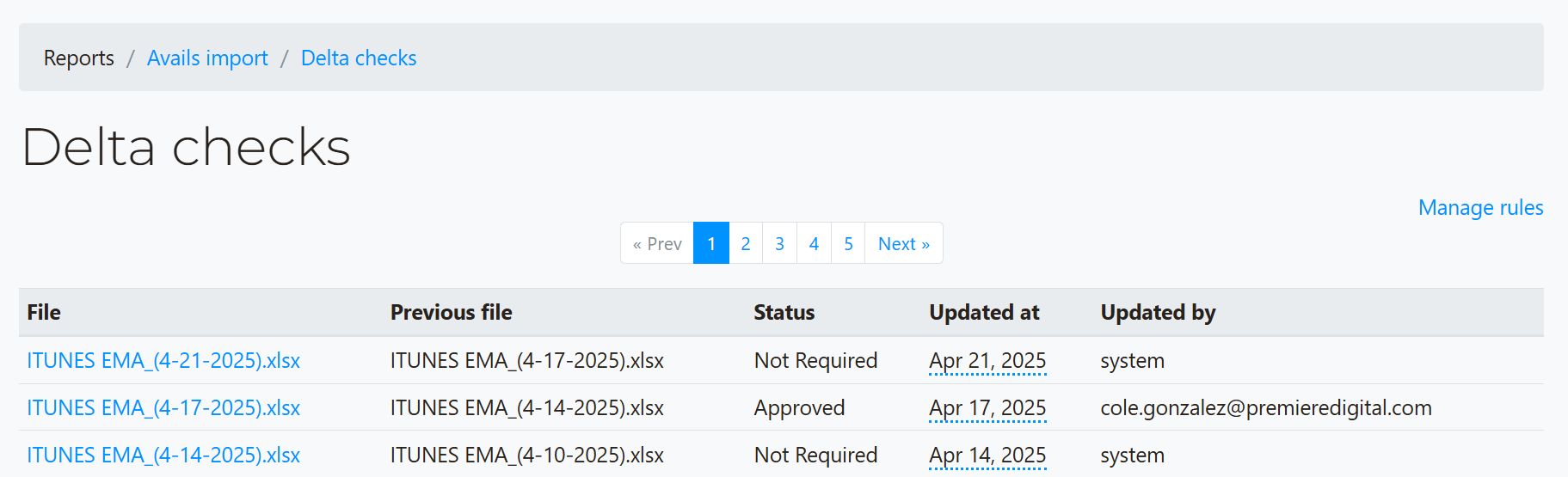Viewport: 1568px width, 477px height.
Task: Open the Delta checks breadcrumb link
Action: pos(359,58)
